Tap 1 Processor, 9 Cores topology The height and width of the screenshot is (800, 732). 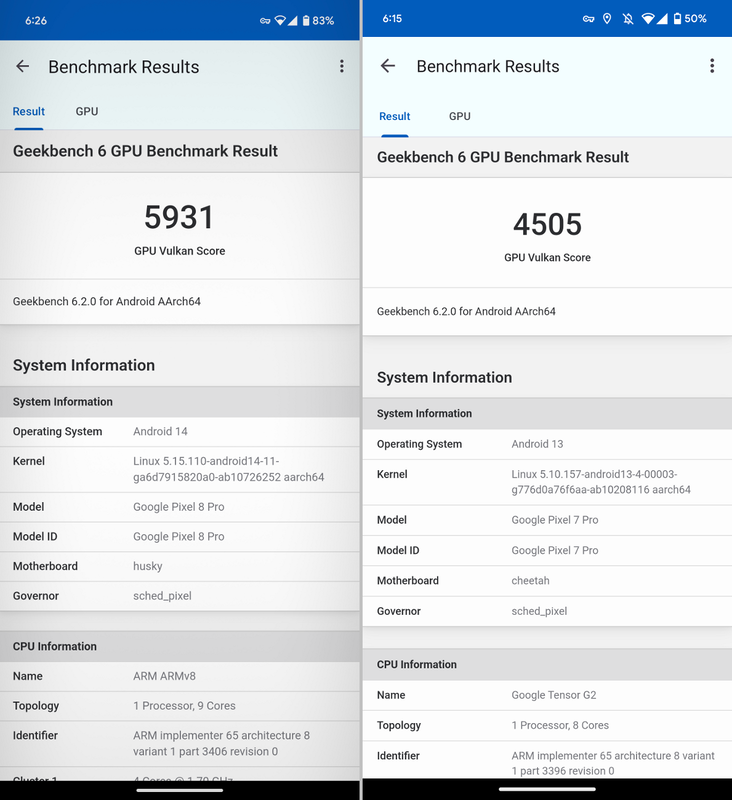pyautogui.click(x=184, y=706)
